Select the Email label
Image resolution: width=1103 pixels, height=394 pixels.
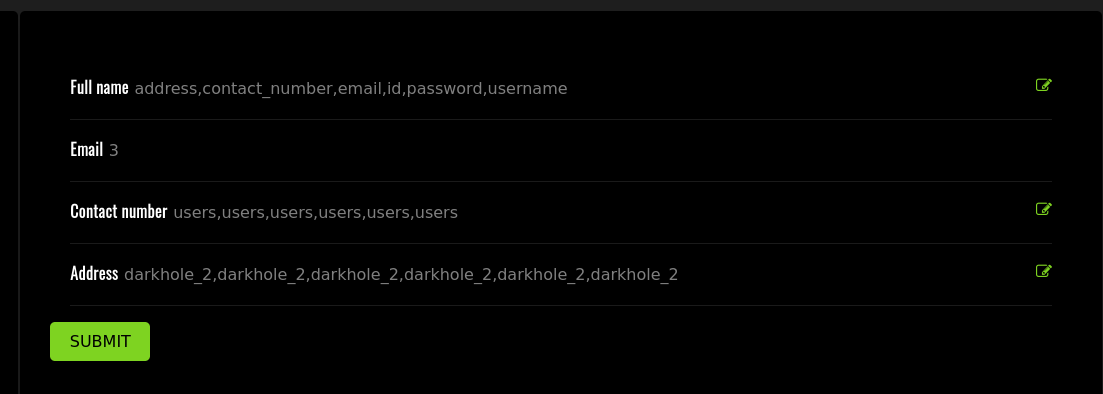tap(87, 150)
